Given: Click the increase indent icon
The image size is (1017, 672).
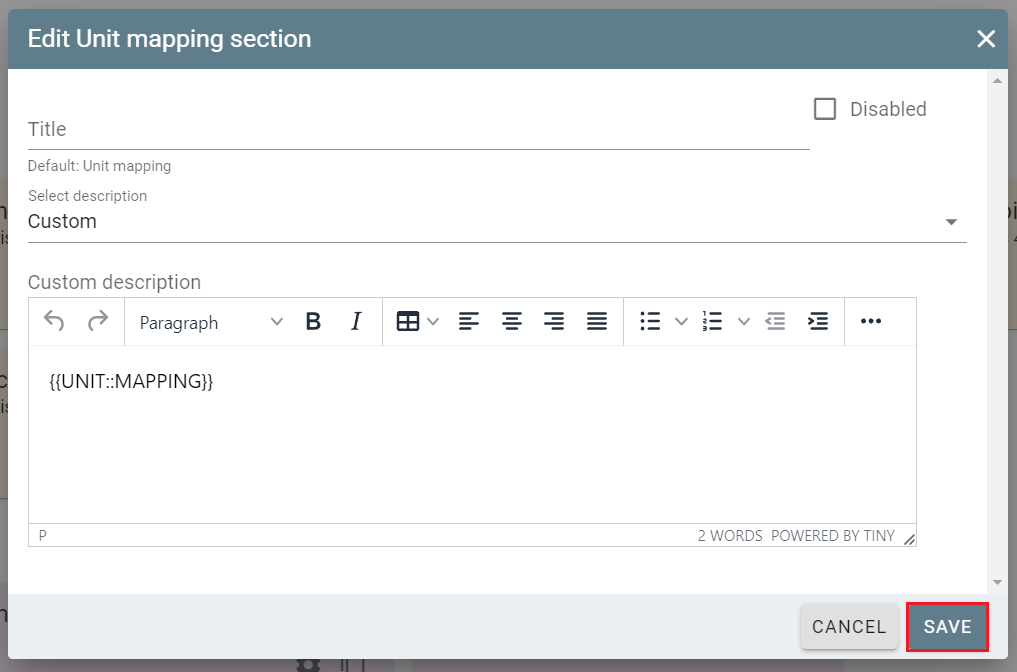Looking at the screenshot, I should (x=818, y=321).
